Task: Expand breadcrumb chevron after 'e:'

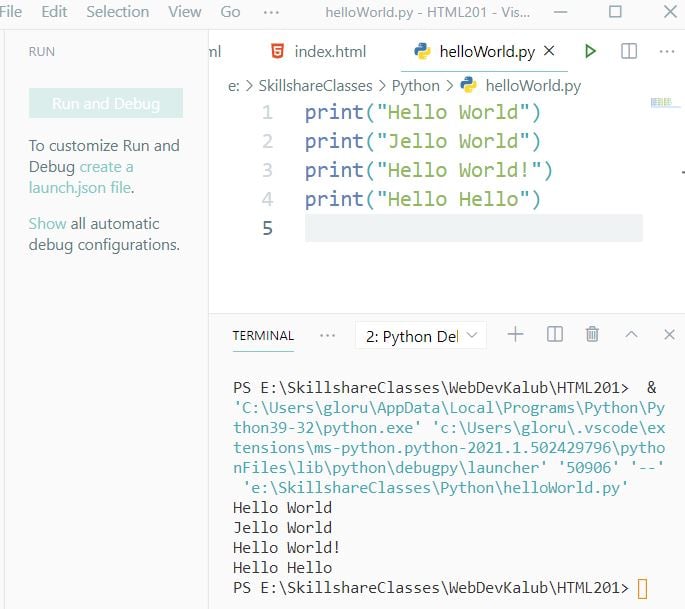Action: coord(249,86)
